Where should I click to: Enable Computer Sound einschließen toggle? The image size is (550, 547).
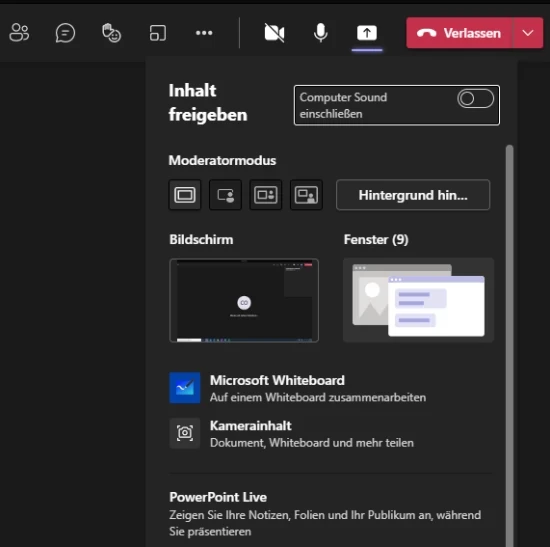pos(475,99)
